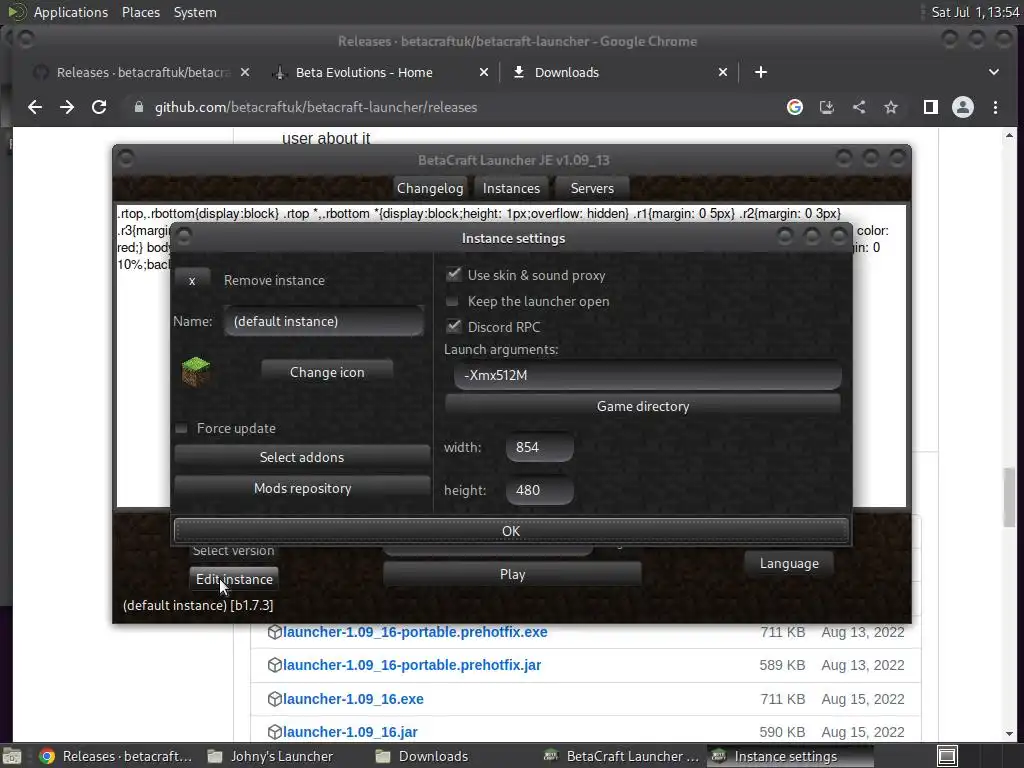Click package icon next to launcher-1.09_16-portable.prehotfix.jar
Viewport: 1024px width, 768px height.
274,665
